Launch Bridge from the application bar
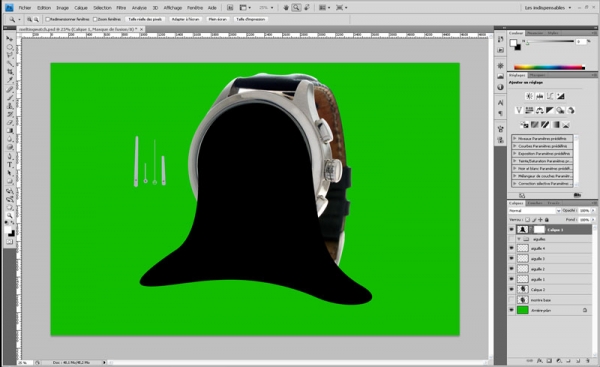Image resolution: width=600 pixels, height=367 pixels. tap(230, 8)
